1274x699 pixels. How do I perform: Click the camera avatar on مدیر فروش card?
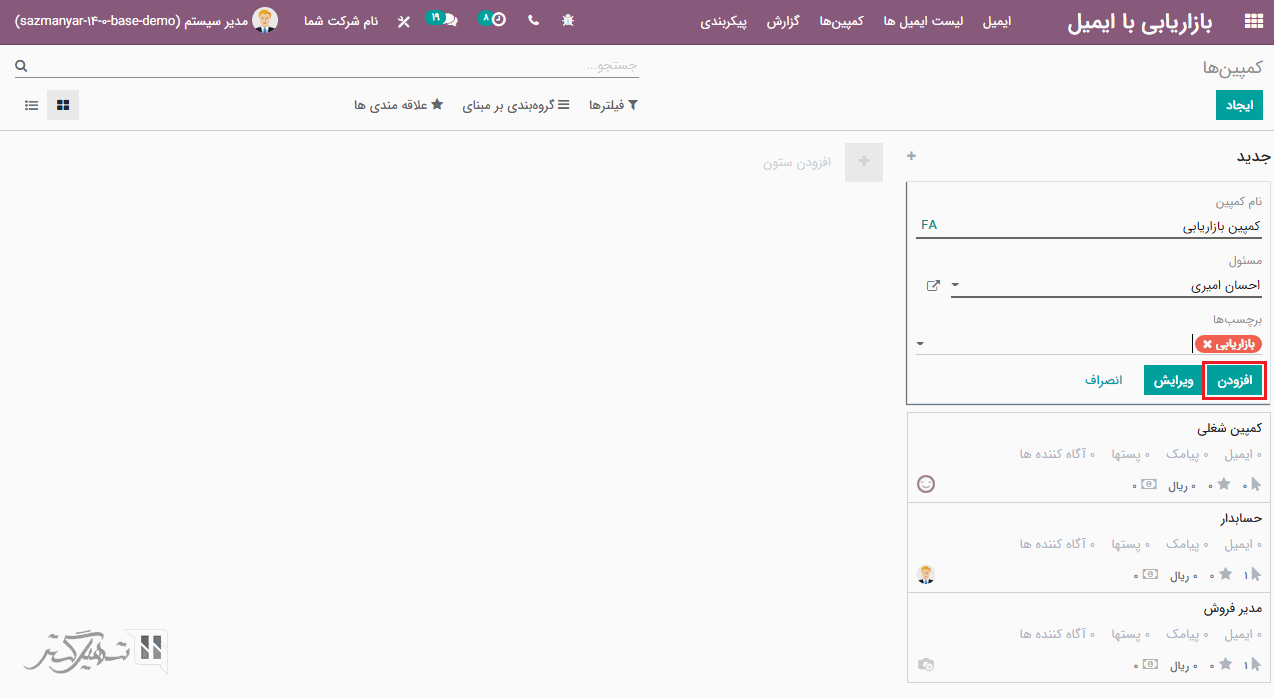926,664
